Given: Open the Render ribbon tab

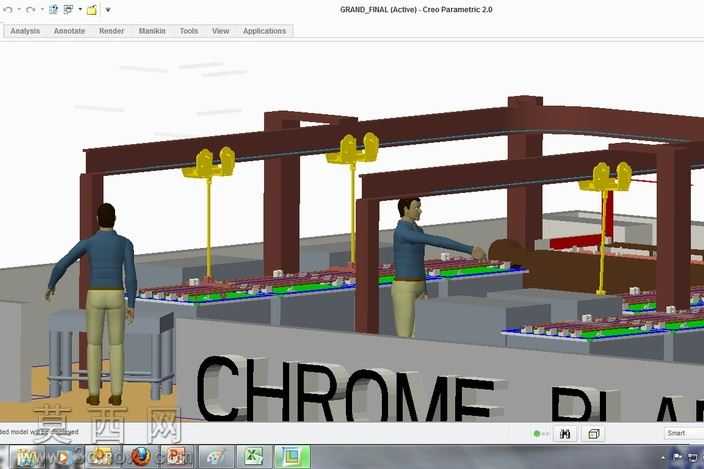Looking at the screenshot, I should [x=111, y=31].
